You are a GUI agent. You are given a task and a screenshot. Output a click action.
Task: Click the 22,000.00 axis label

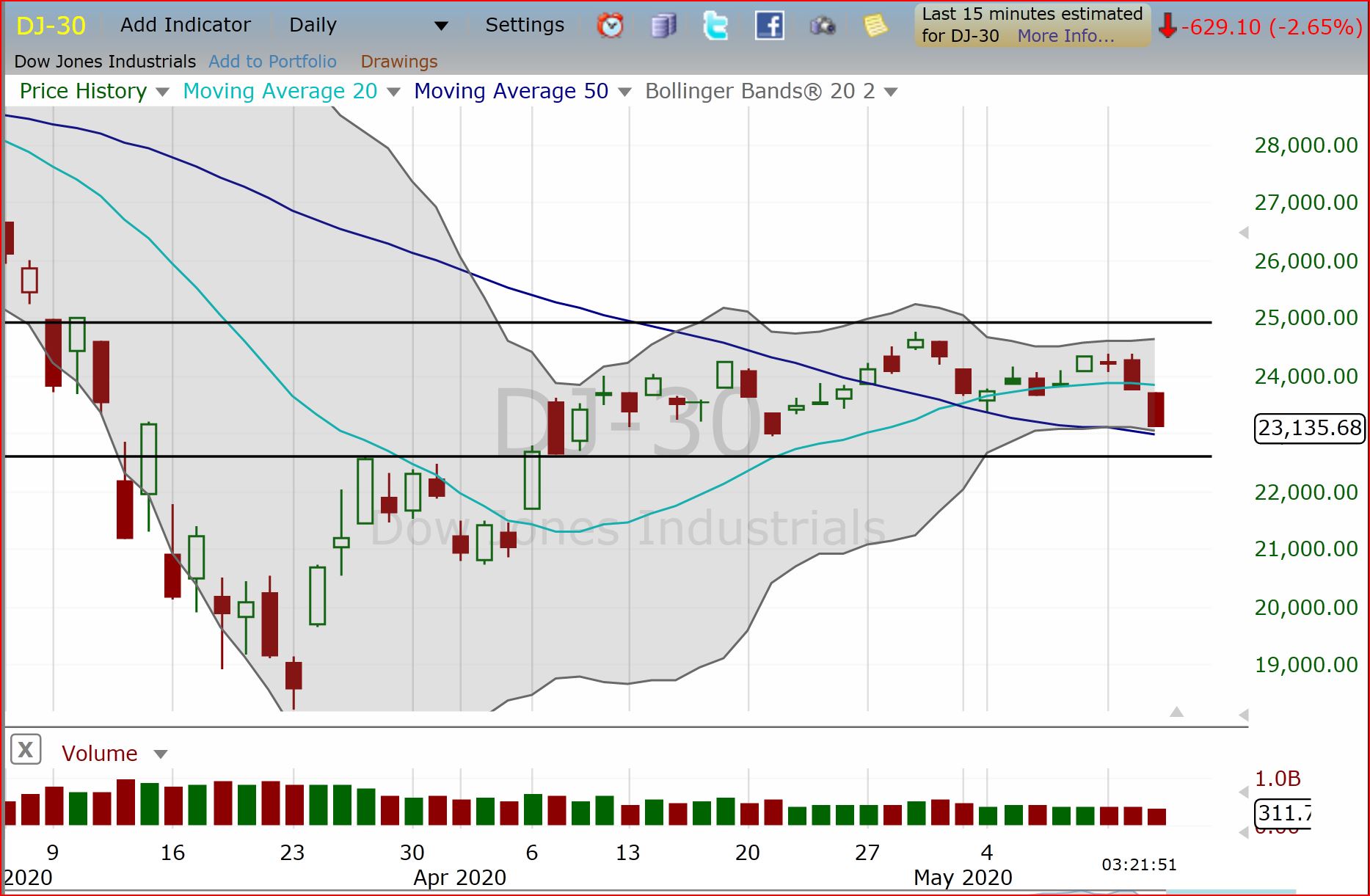point(1306,492)
